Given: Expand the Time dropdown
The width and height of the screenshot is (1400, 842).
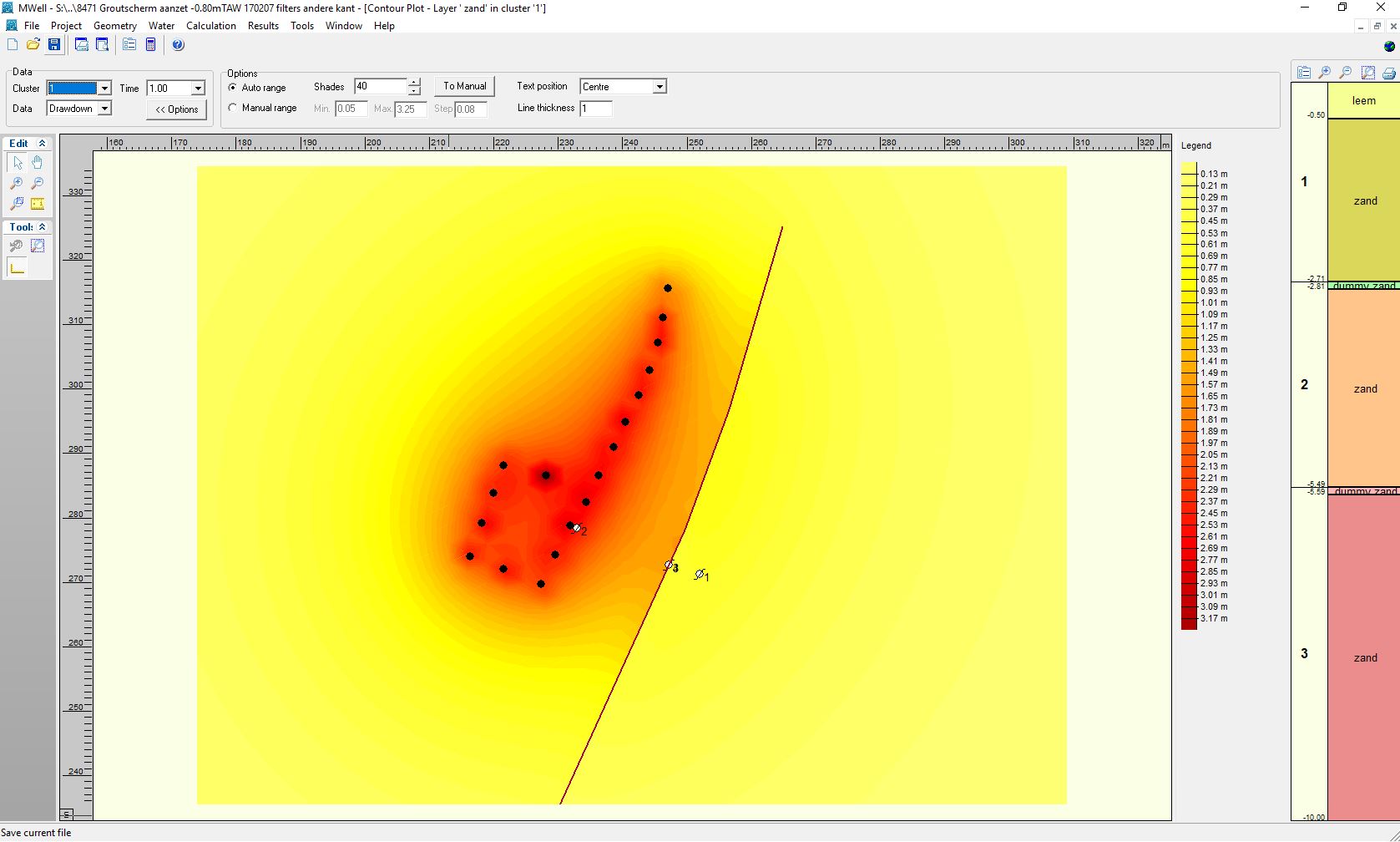Looking at the screenshot, I should click(198, 89).
